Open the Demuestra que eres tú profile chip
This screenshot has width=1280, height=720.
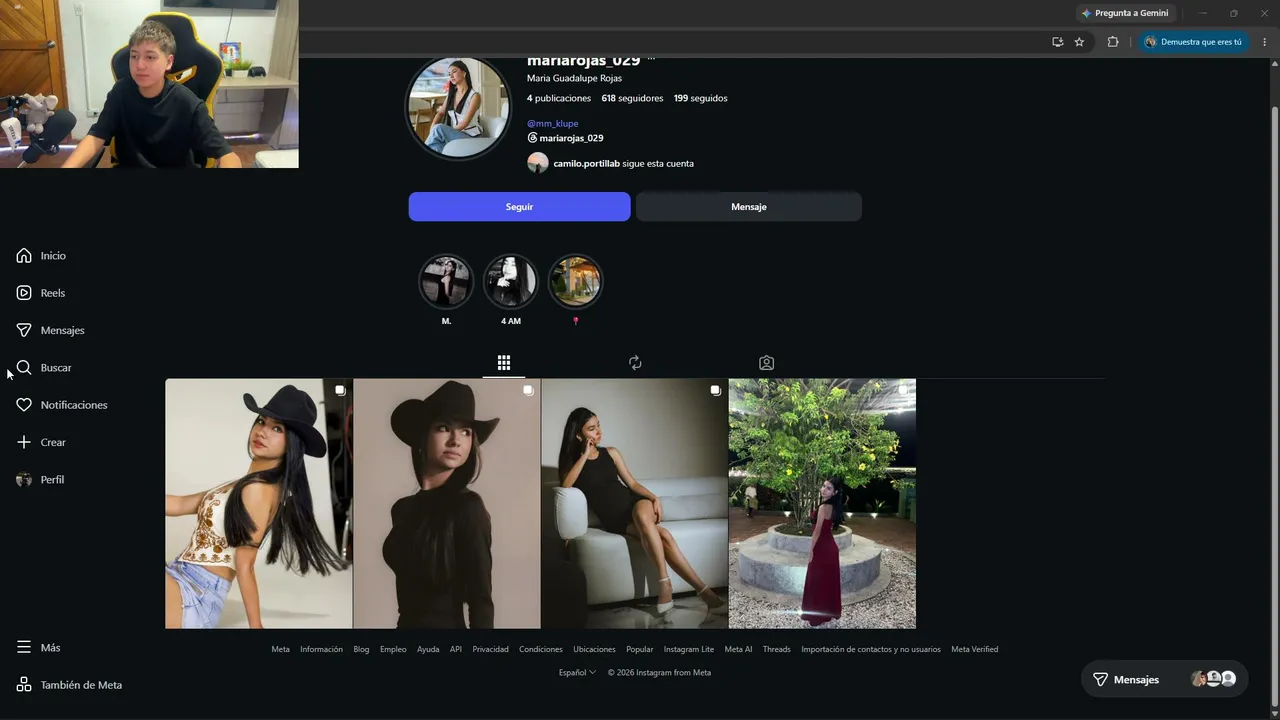click(x=1193, y=42)
